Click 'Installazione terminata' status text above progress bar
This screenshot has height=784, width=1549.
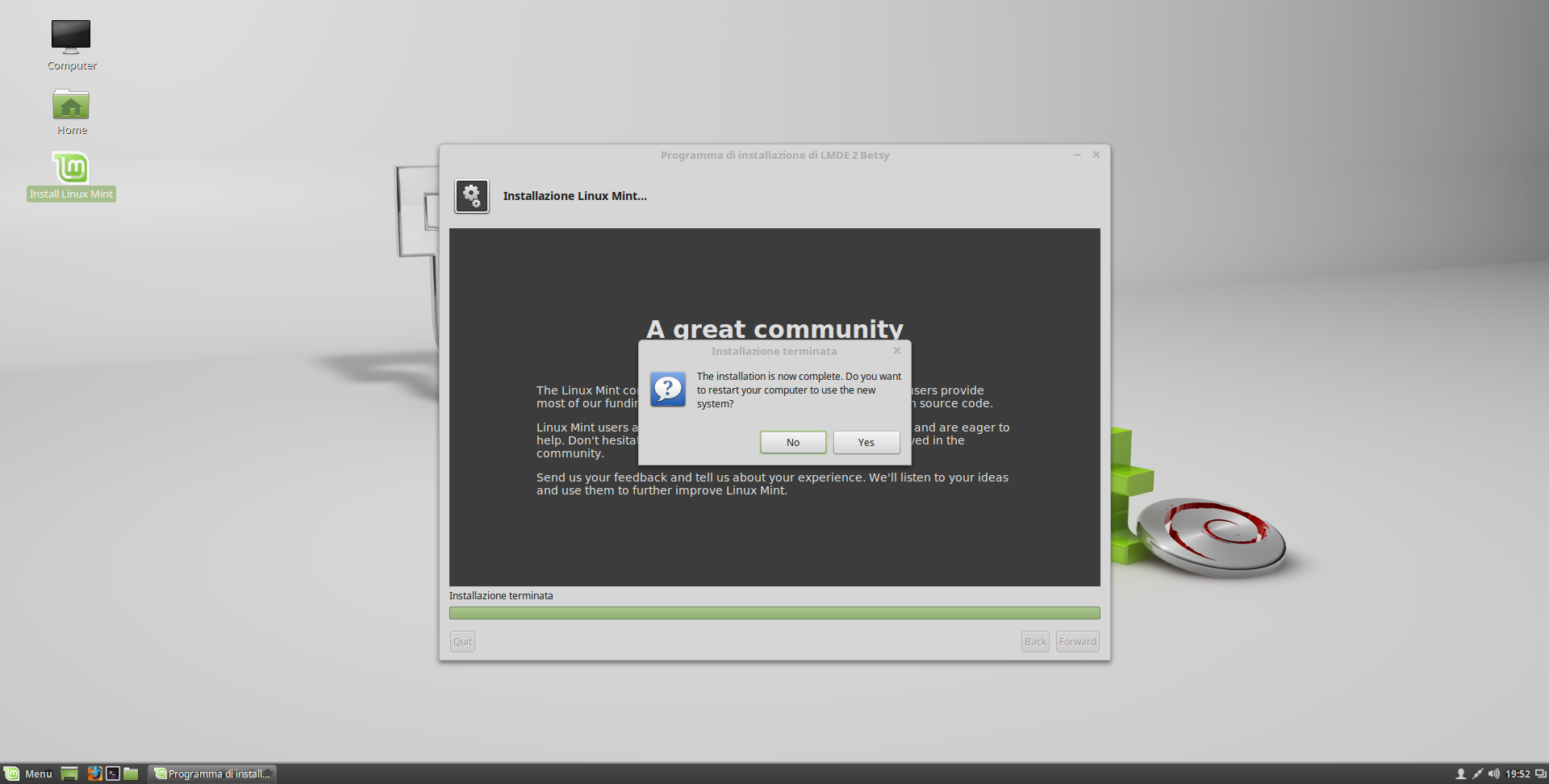pyautogui.click(x=501, y=595)
